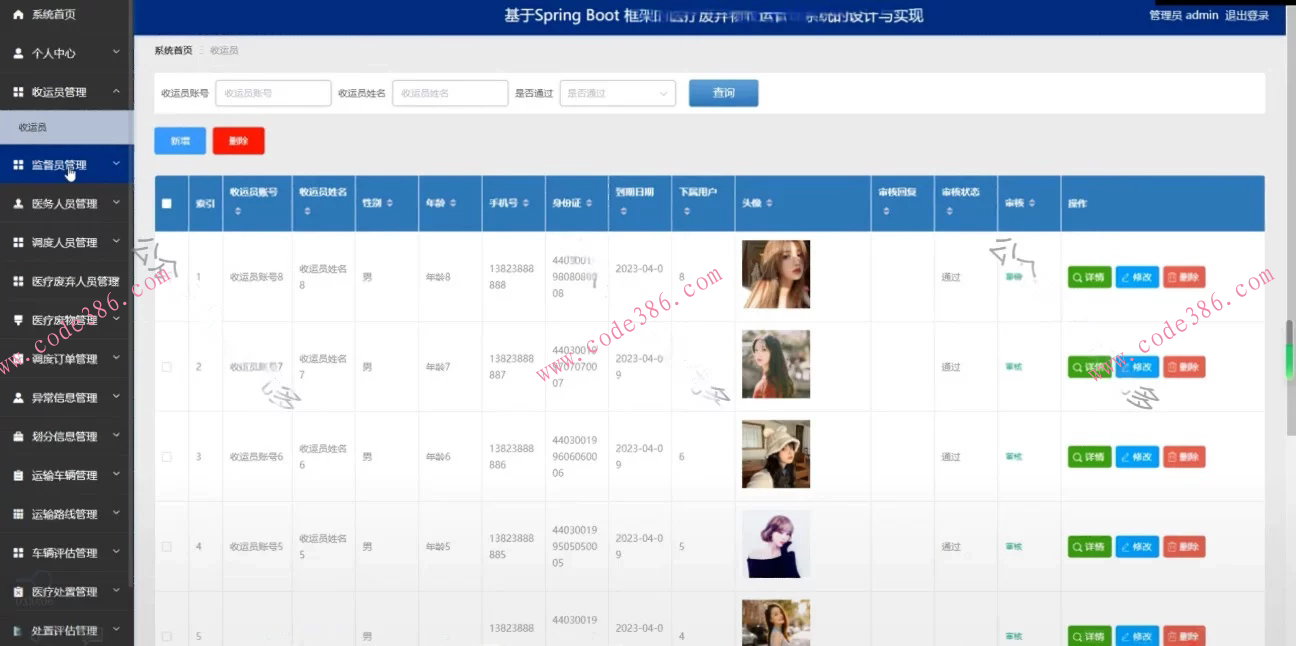1296x646 pixels.
Task: Click the trophy icon beside 医疗废物管理
Action: [18, 320]
